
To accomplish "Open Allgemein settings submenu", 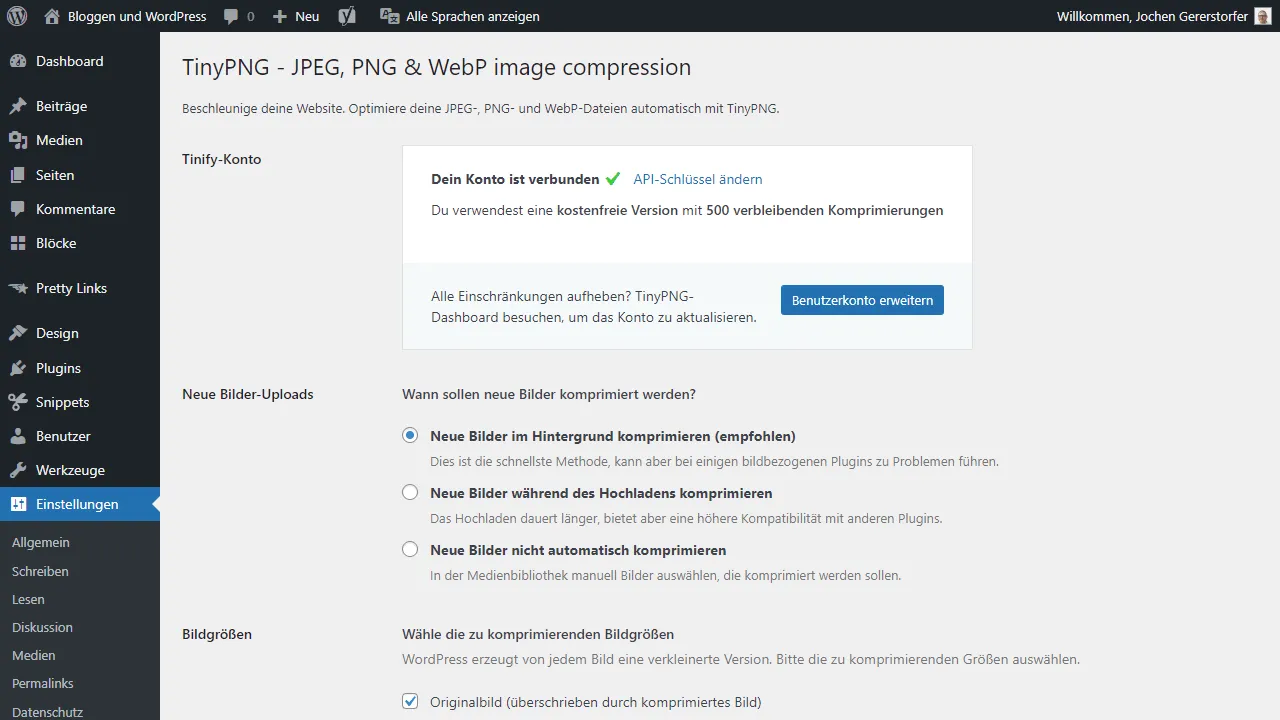I will (x=41, y=542).
